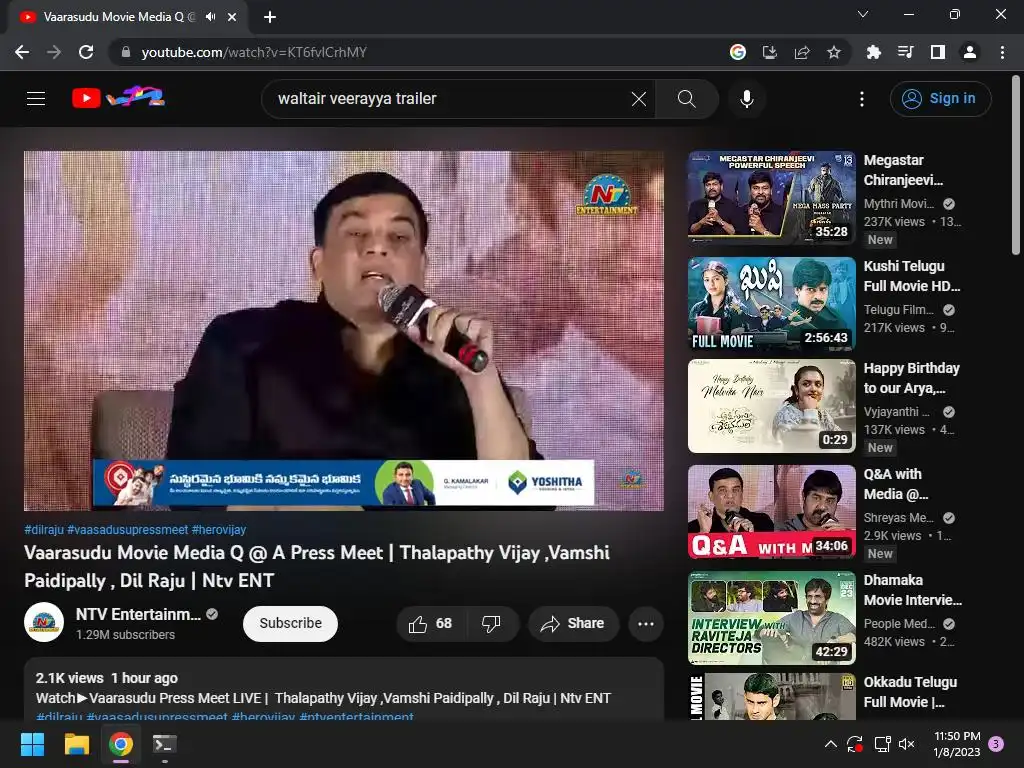Viewport: 1024px width, 768px height.
Task: Open Q&A with Media thumbnail
Action: (x=771, y=511)
